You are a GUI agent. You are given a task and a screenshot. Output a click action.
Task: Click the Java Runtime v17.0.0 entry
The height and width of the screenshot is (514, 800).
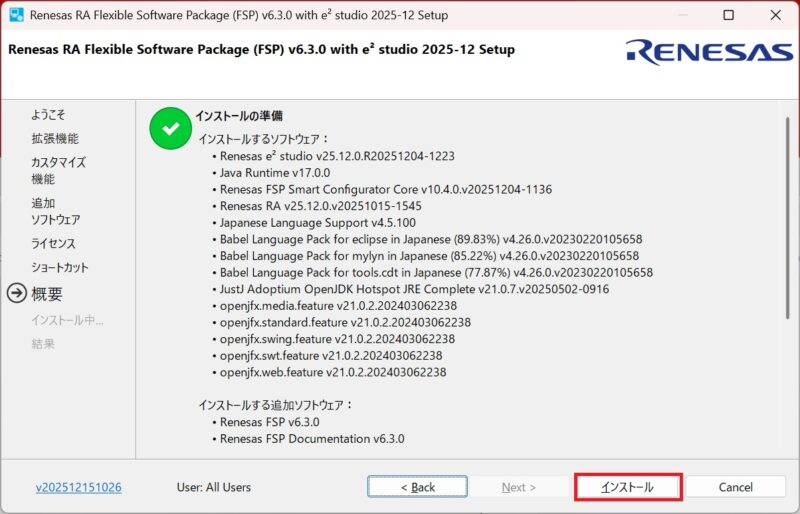click(274, 173)
